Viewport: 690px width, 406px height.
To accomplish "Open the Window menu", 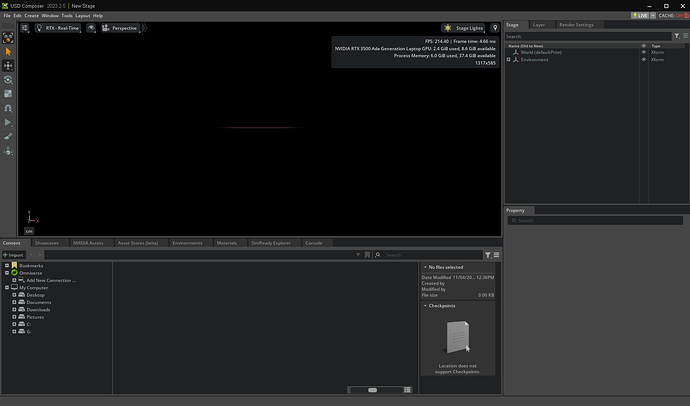I will click(50, 16).
